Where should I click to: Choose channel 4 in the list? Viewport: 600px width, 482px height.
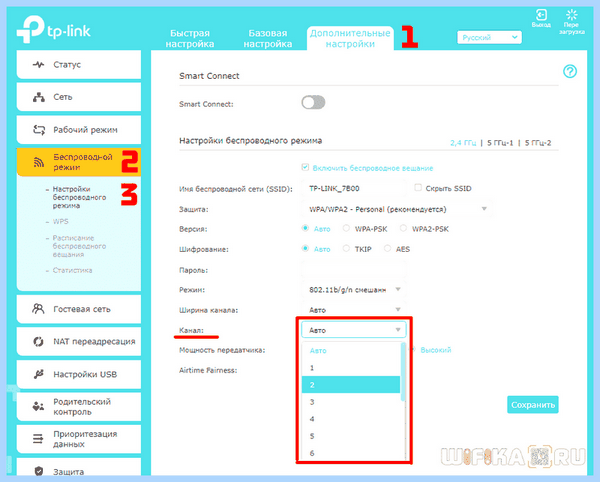[x=351, y=419]
